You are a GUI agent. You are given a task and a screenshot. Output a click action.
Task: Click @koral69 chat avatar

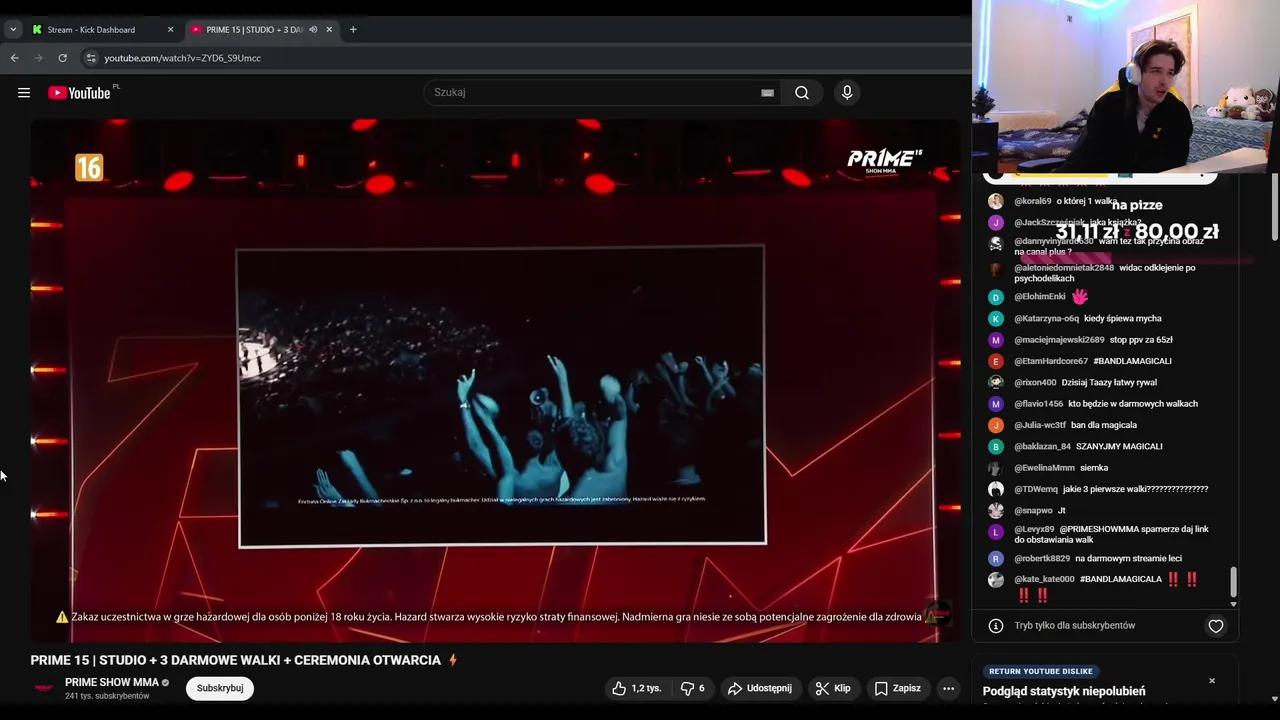(x=996, y=202)
